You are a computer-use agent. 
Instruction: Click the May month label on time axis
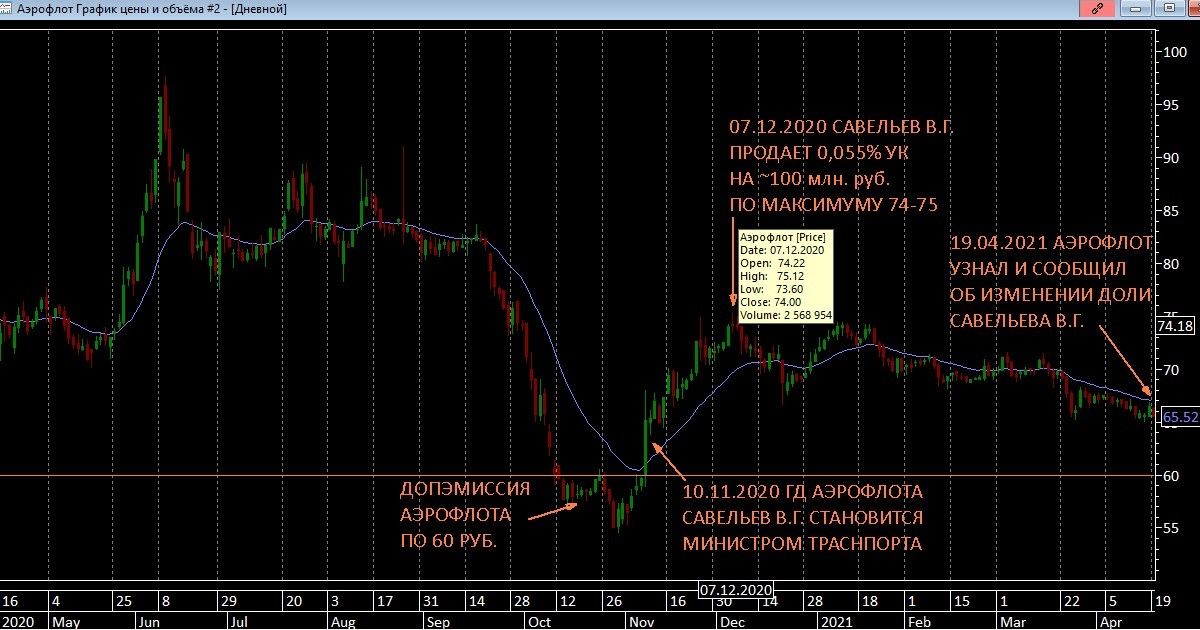point(64,621)
